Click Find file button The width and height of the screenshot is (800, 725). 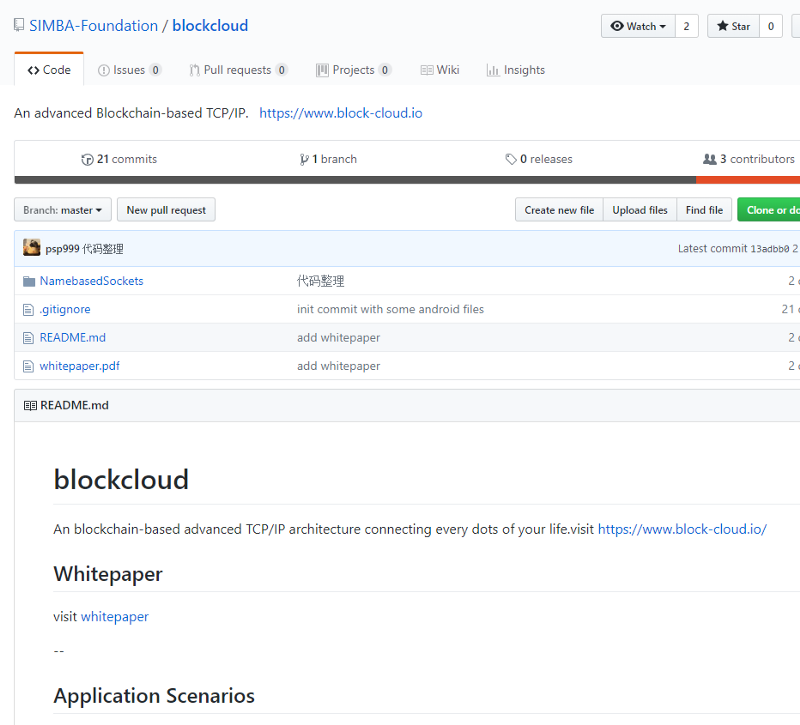[704, 210]
